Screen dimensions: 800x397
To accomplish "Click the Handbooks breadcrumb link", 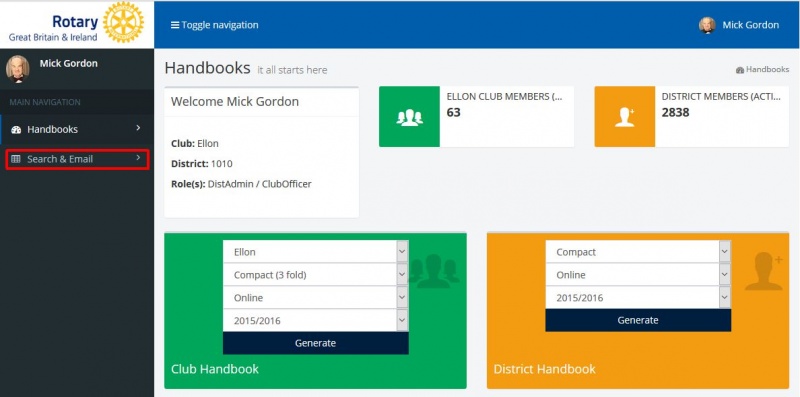I will 767,69.
